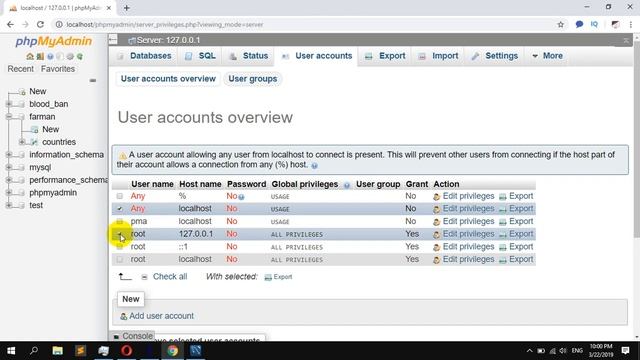Open the Settings tab

pos(495,56)
